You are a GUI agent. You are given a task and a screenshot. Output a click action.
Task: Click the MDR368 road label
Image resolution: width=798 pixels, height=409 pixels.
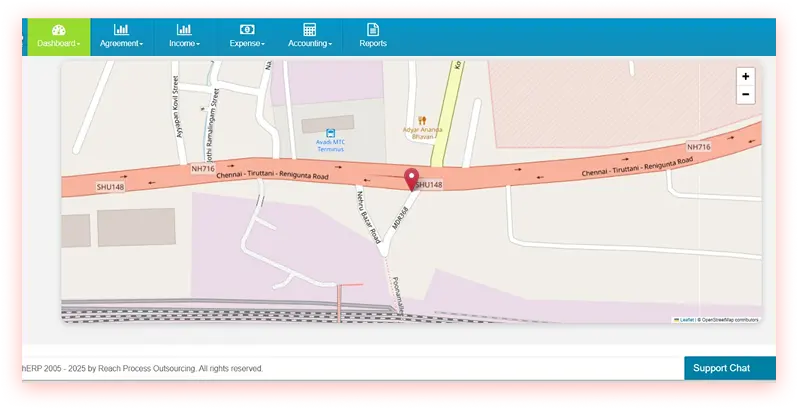point(401,217)
